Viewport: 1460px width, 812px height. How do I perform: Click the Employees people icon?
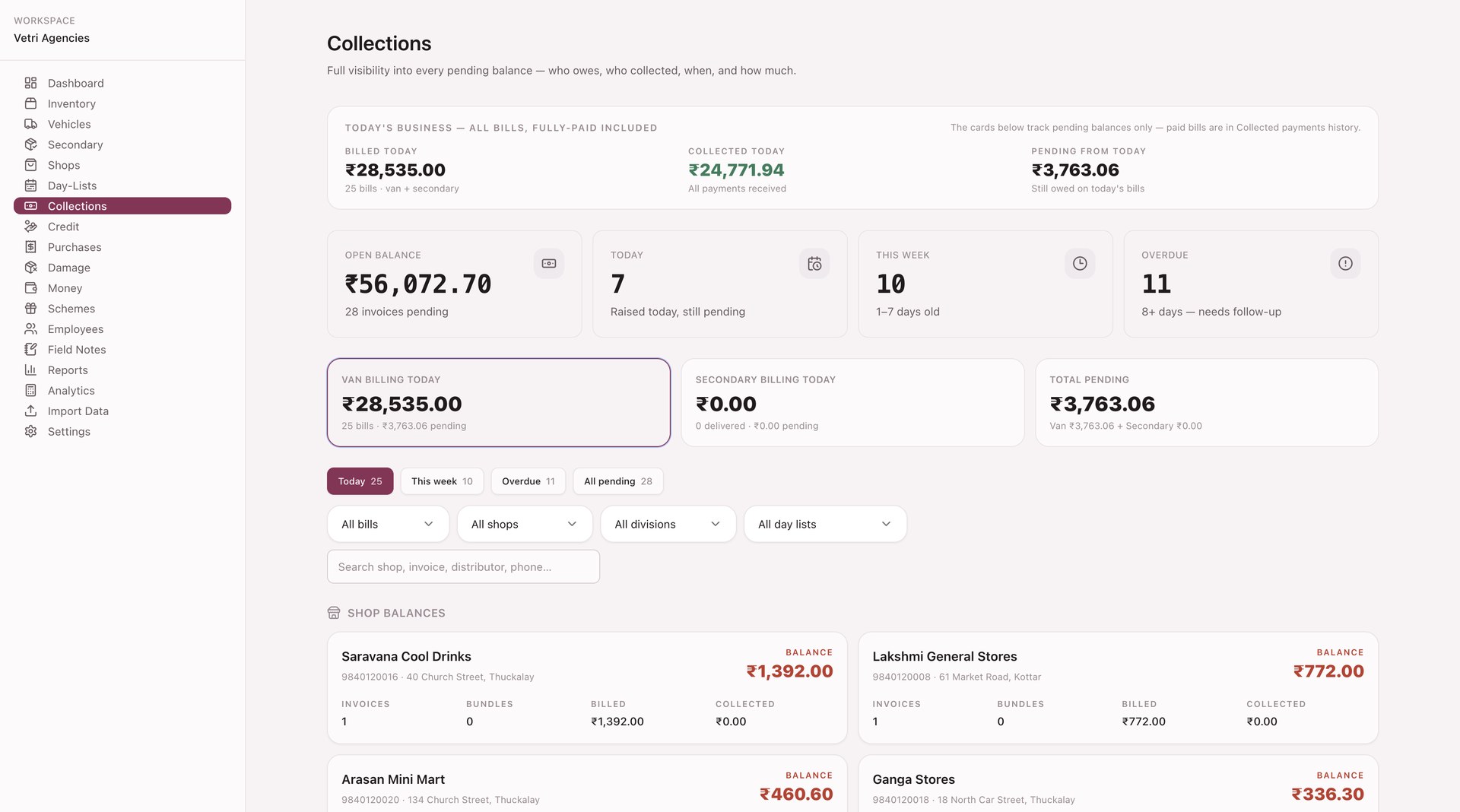30,329
